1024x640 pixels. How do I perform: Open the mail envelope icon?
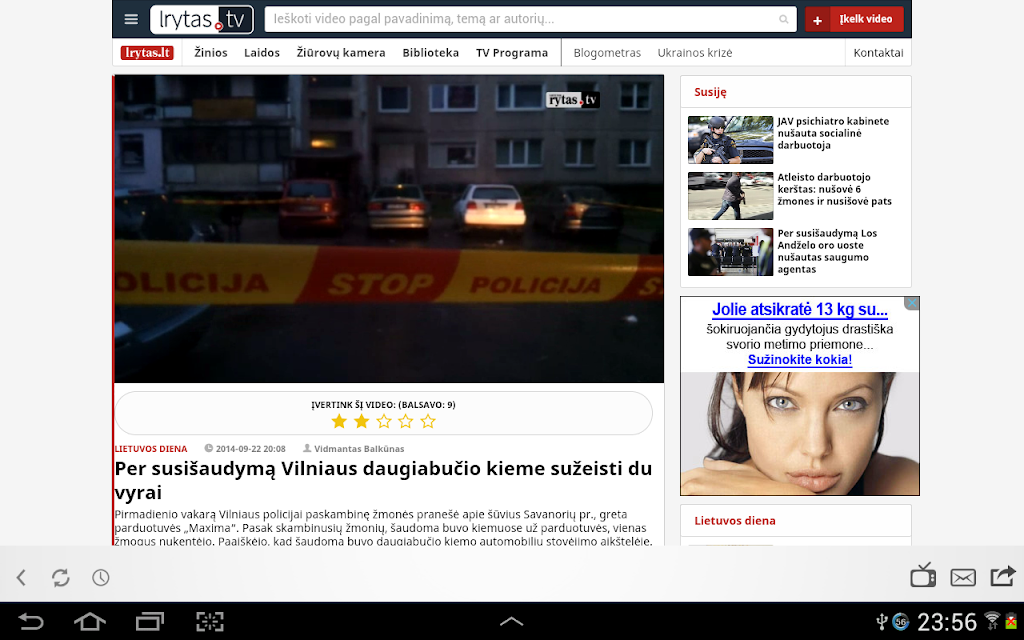(x=963, y=577)
